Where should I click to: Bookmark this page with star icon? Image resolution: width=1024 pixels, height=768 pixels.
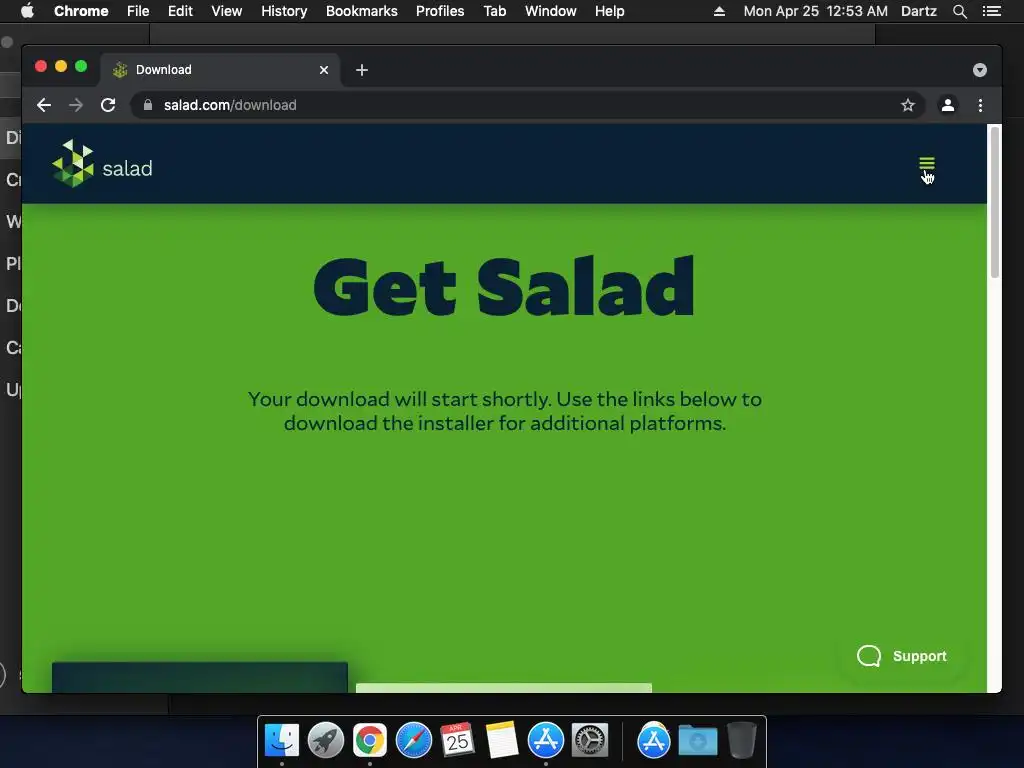pyautogui.click(x=908, y=105)
